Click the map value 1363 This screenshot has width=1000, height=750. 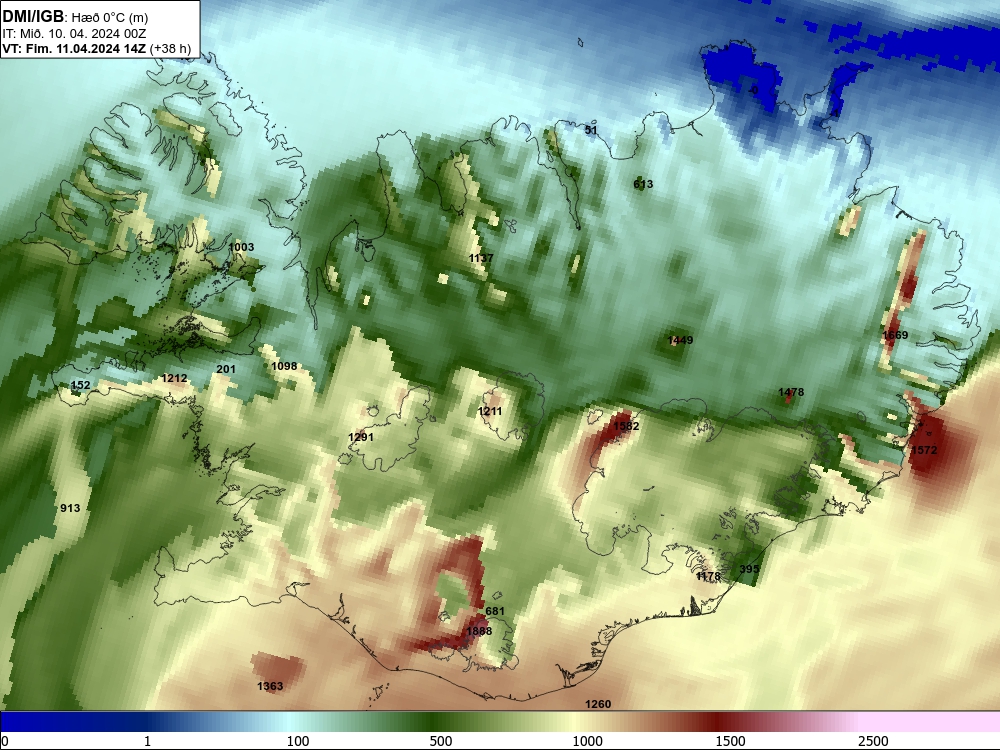tap(270, 686)
